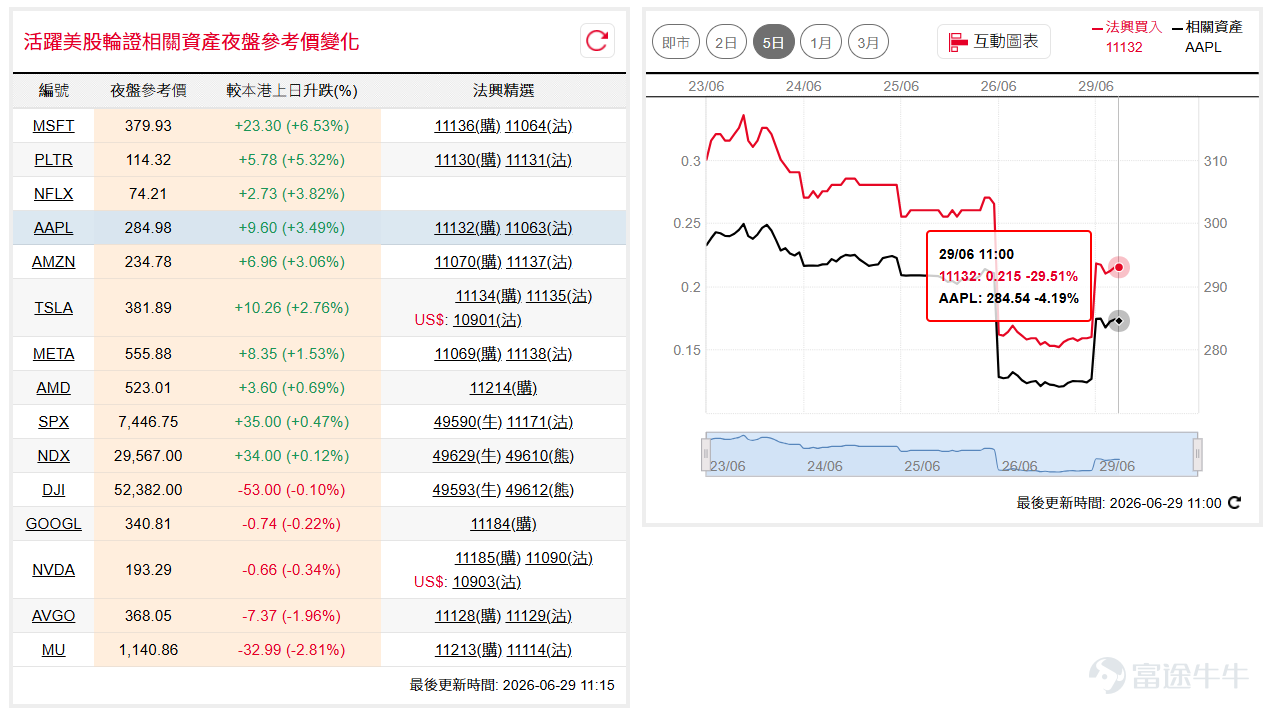Open the TSLA stock link

(x=54, y=308)
